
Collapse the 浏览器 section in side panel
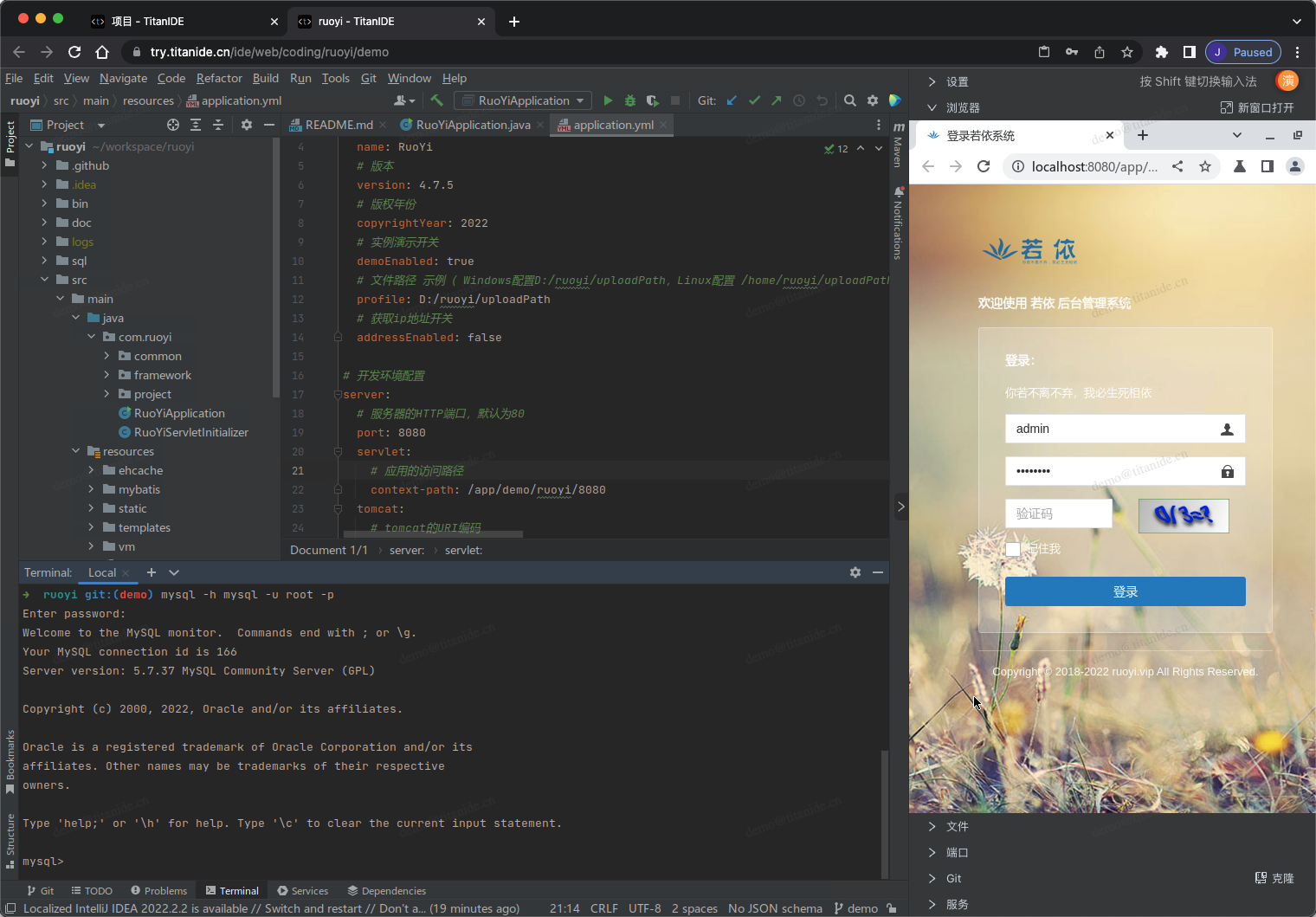(932, 107)
